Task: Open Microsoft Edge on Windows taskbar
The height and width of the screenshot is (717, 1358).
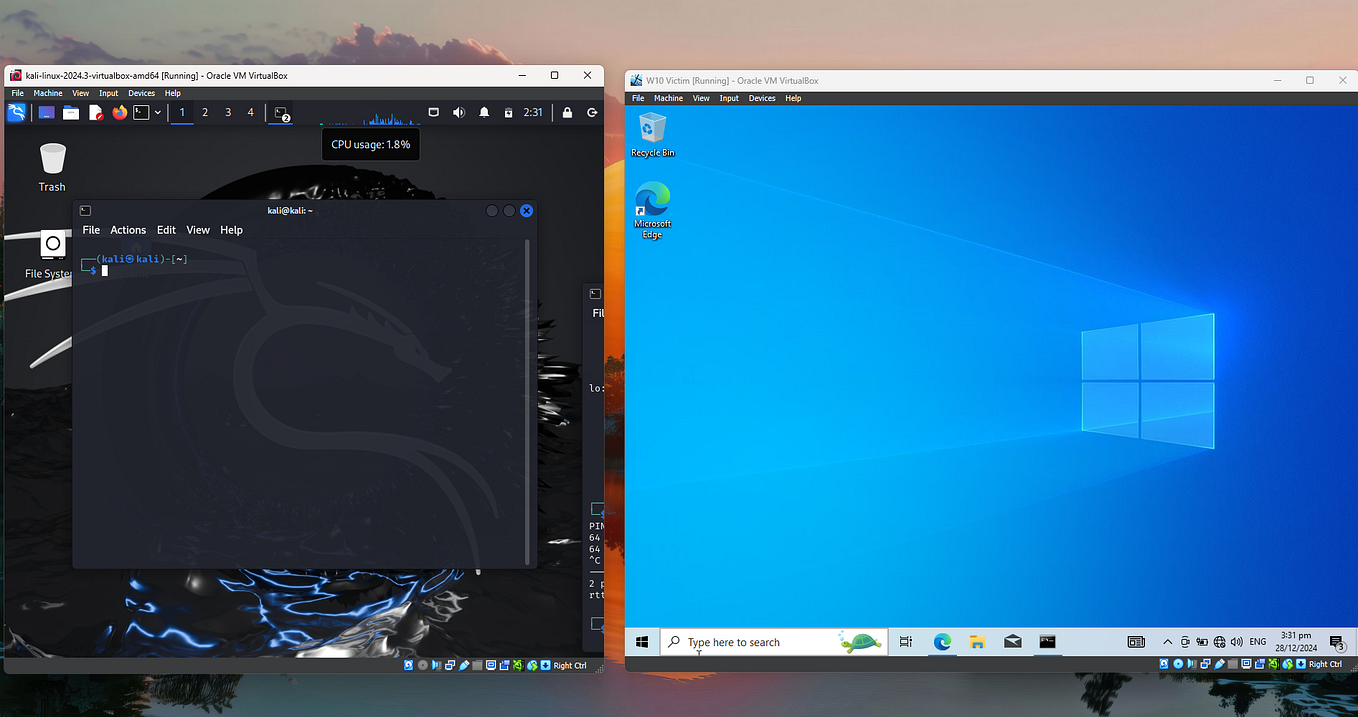Action: click(942, 642)
